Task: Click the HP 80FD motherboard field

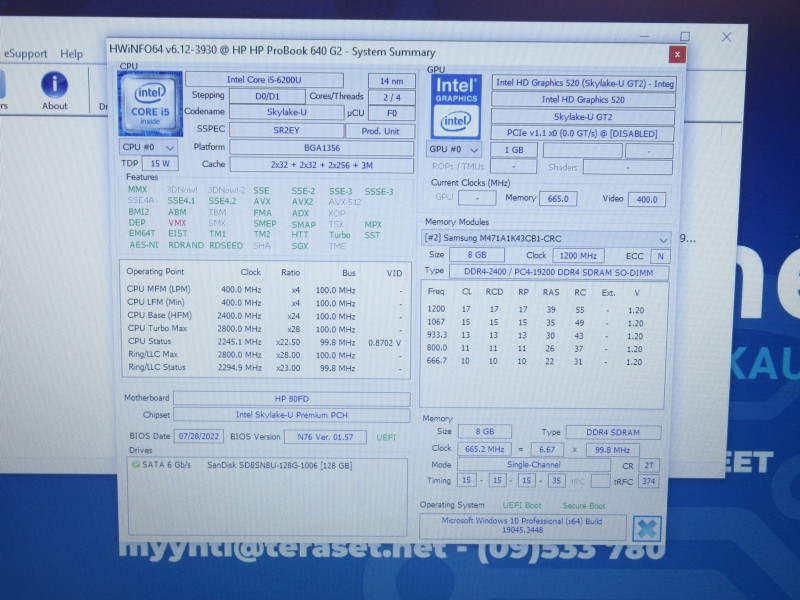Action: (x=292, y=398)
